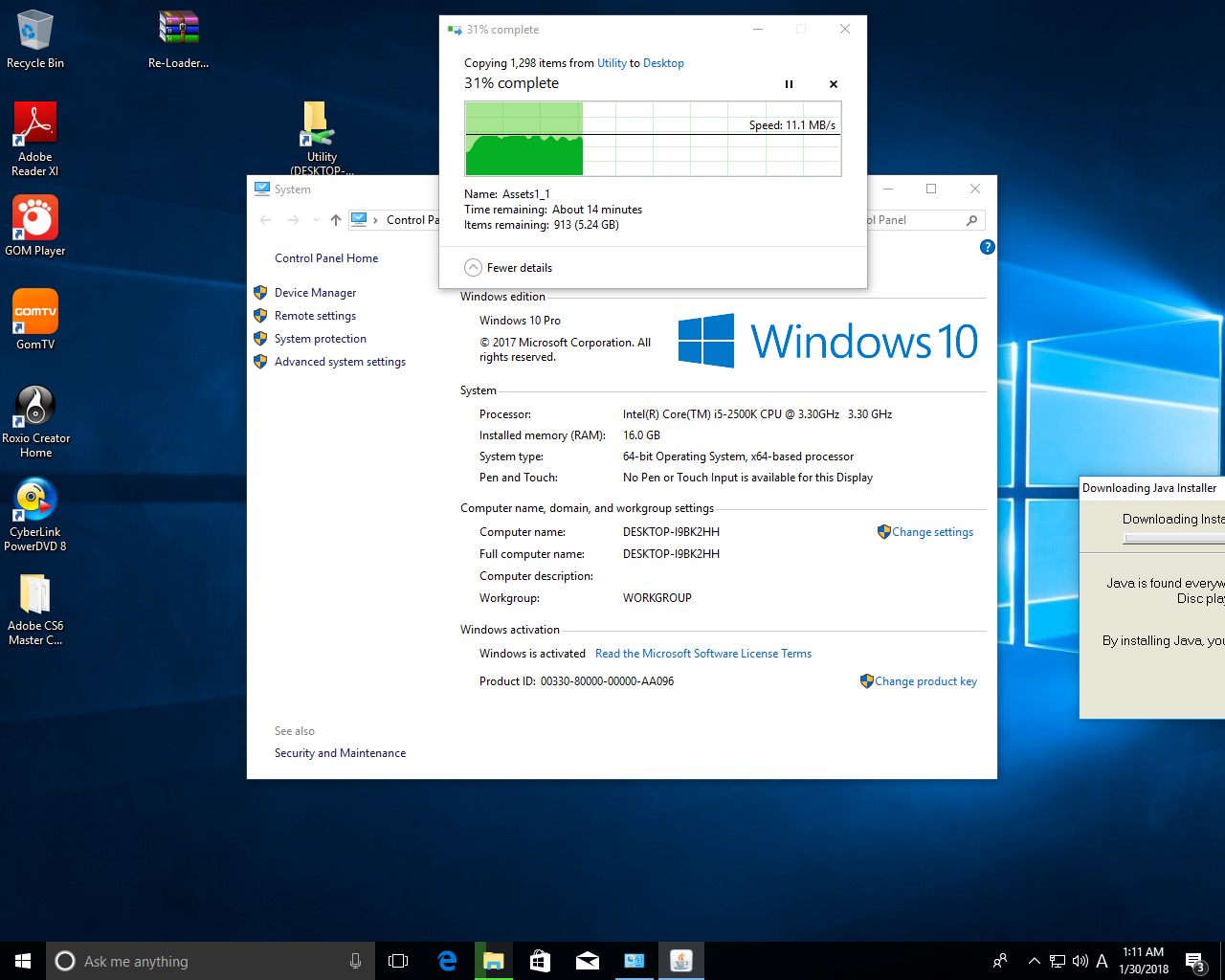1225x980 pixels.
Task: Open Device Manager from the sidebar
Action: coord(315,293)
